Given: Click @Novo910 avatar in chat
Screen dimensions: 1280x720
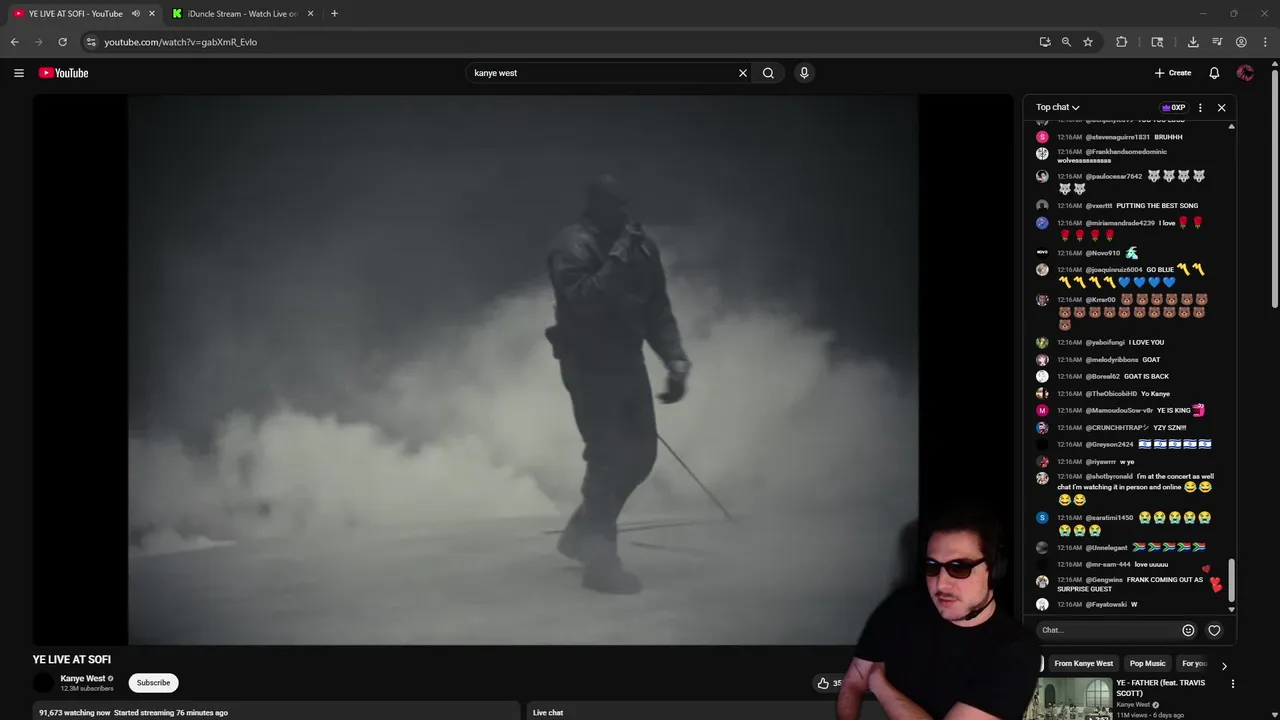Looking at the screenshot, I should pyautogui.click(x=1042, y=253).
